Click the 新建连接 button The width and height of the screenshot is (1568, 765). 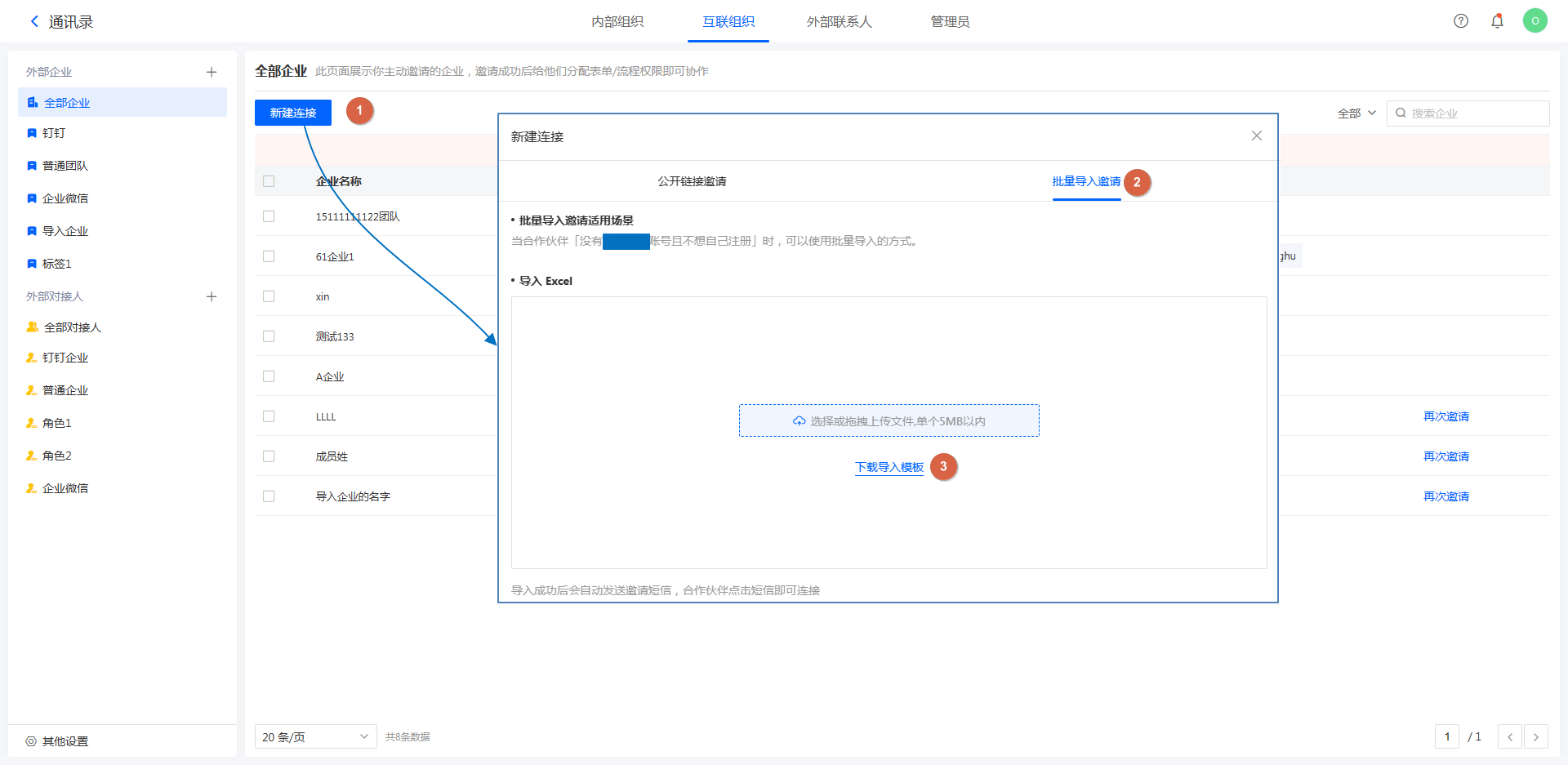click(293, 113)
